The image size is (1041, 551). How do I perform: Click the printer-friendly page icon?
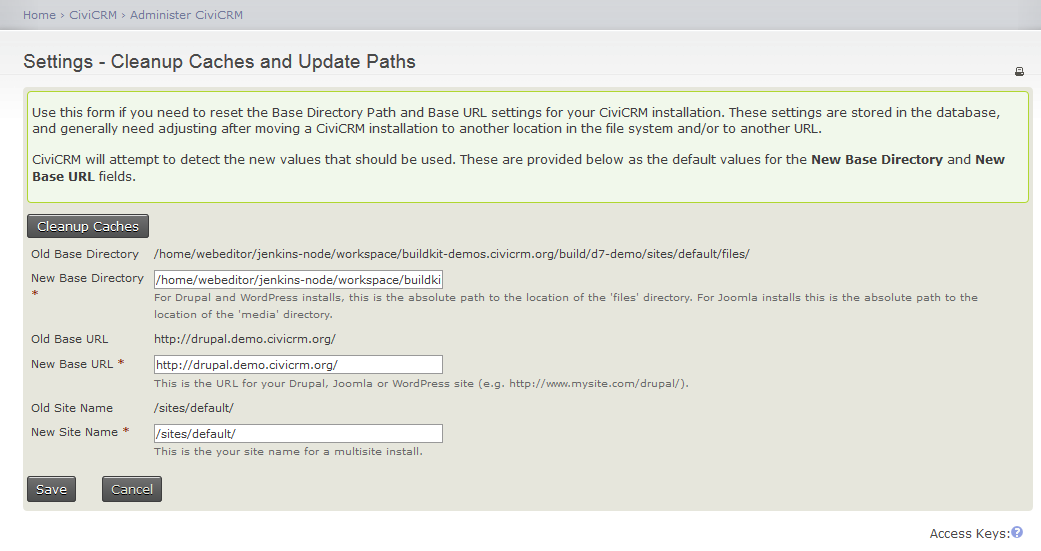(x=1019, y=72)
